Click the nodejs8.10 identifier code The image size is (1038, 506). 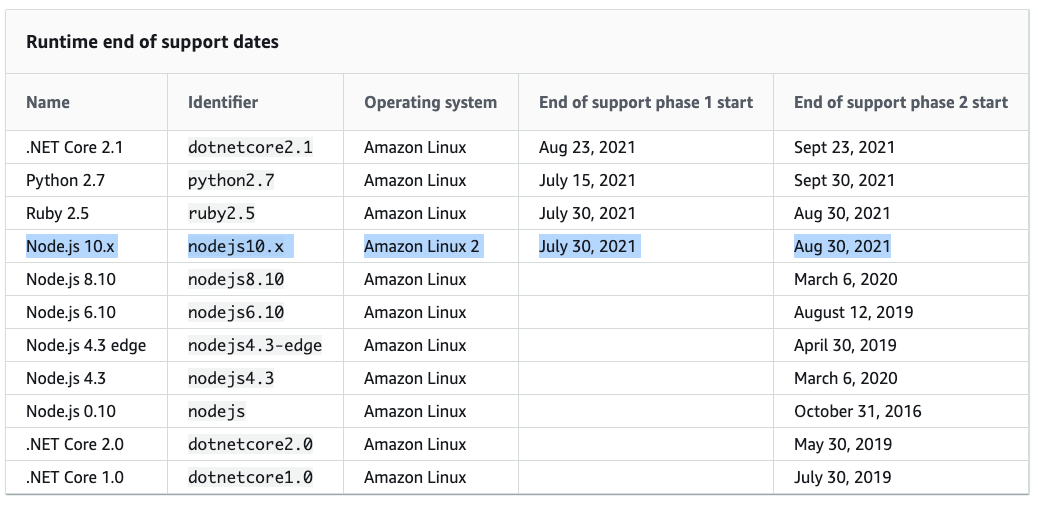(x=236, y=279)
